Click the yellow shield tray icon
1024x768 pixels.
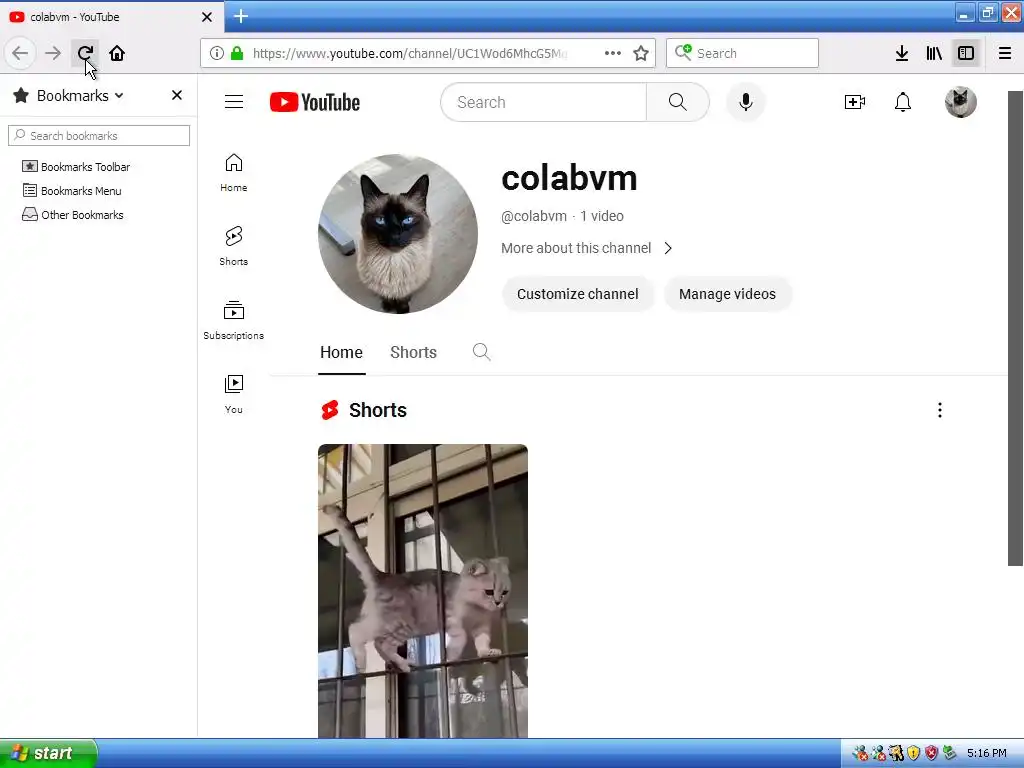[x=914, y=753]
